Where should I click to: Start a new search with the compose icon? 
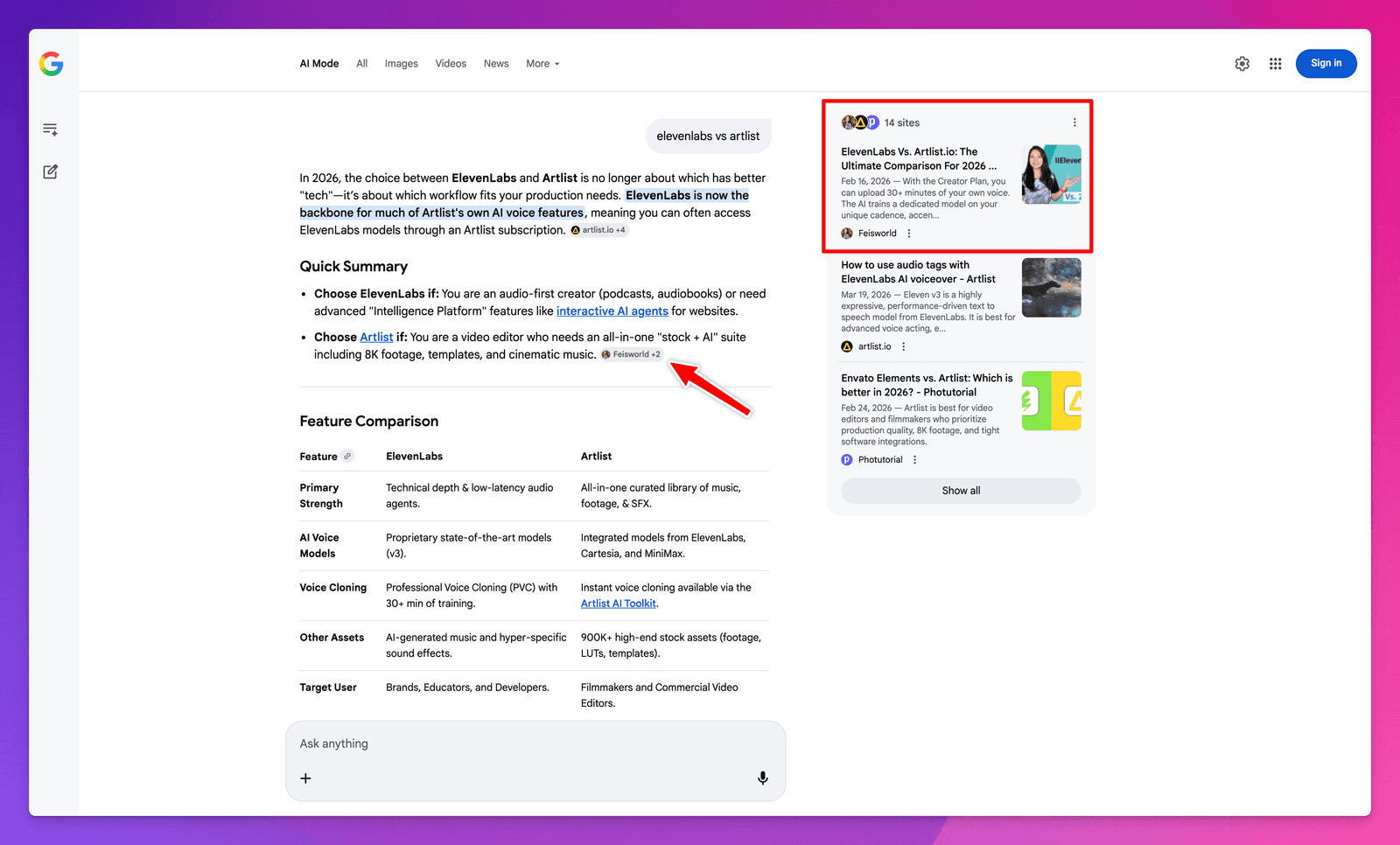pos(51,171)
